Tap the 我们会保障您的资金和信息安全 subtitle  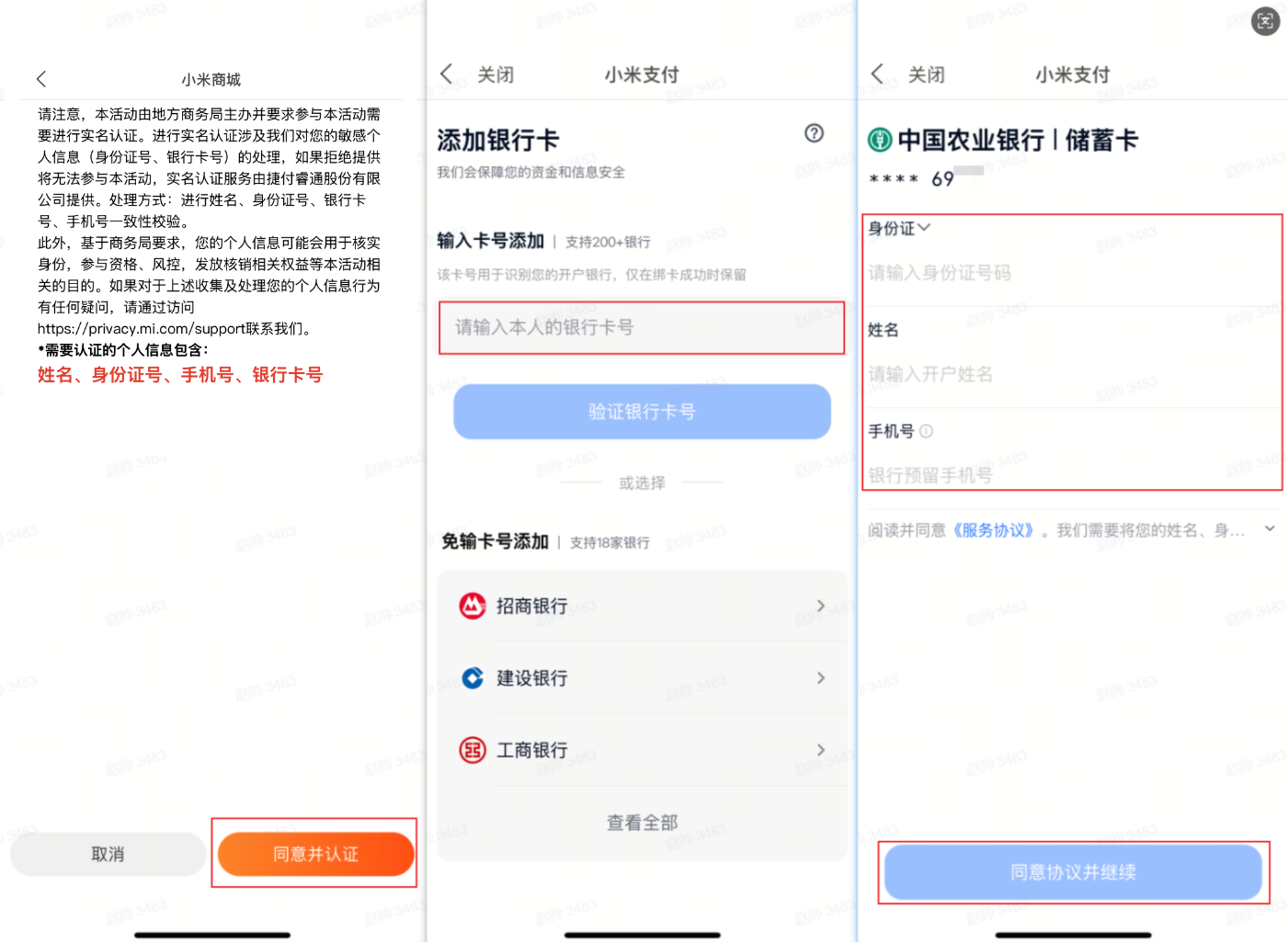coord(530,172)
